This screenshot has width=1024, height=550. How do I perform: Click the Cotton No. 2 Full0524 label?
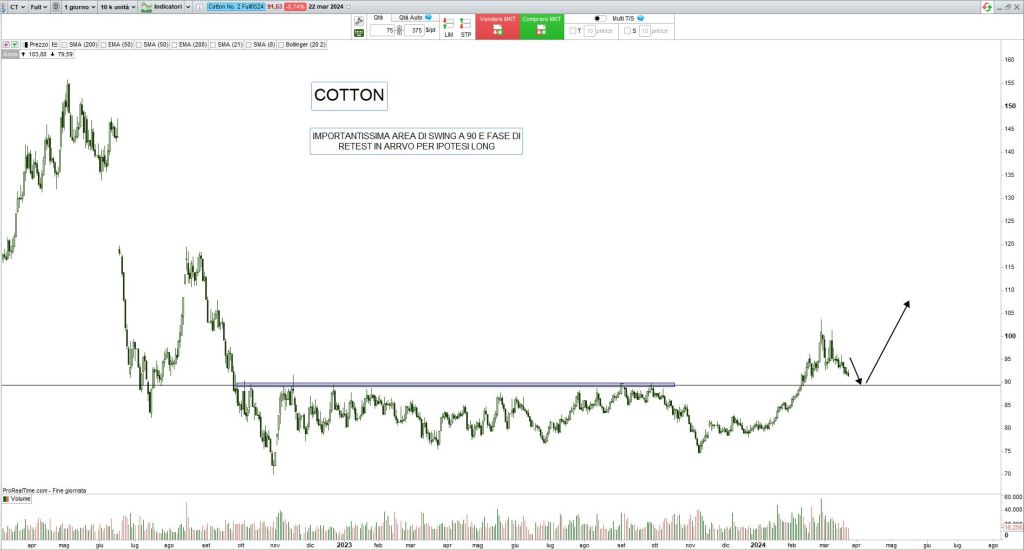point(236,7)
